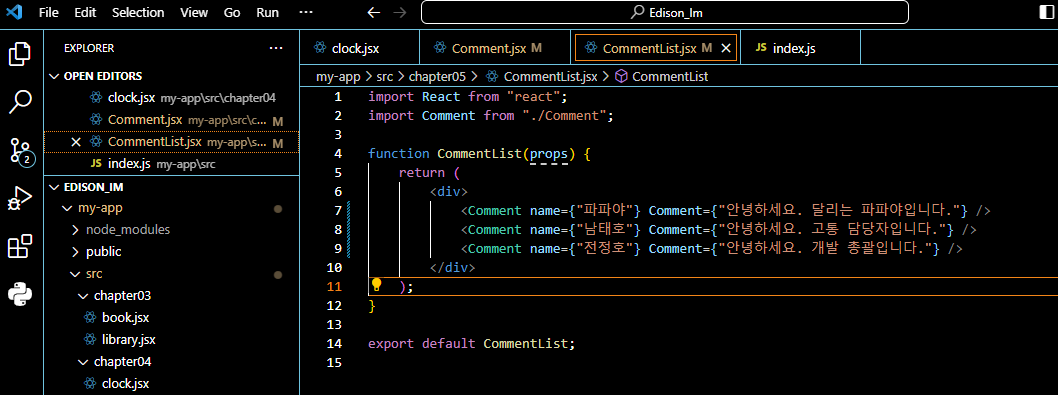Viewport: 1058px width, 395px height.
Task: Open the title bar overflow menu ellipsis
Action: click(306, 12)
